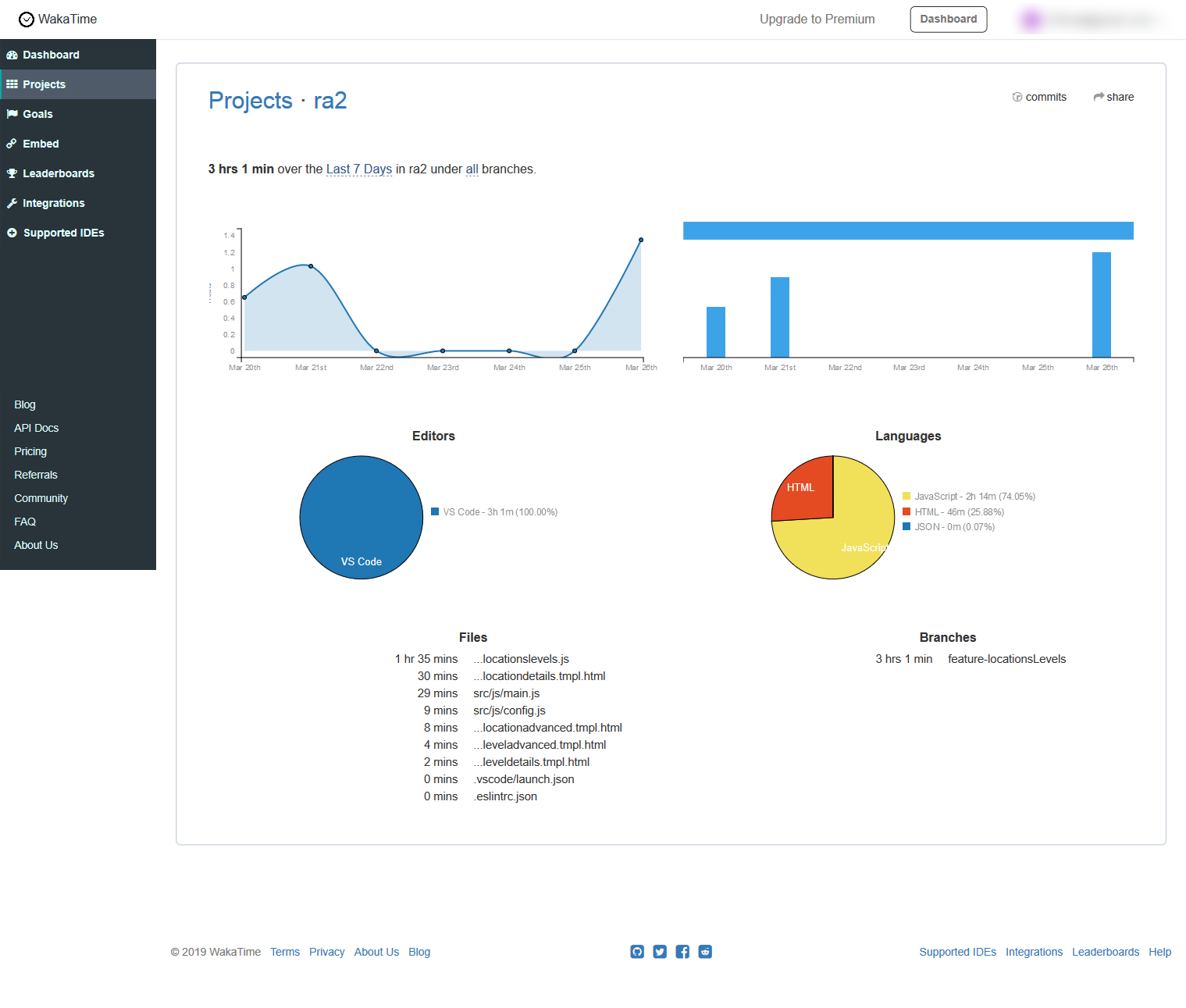Click the Mar 21st bar in bar chart

coord(780,317)
